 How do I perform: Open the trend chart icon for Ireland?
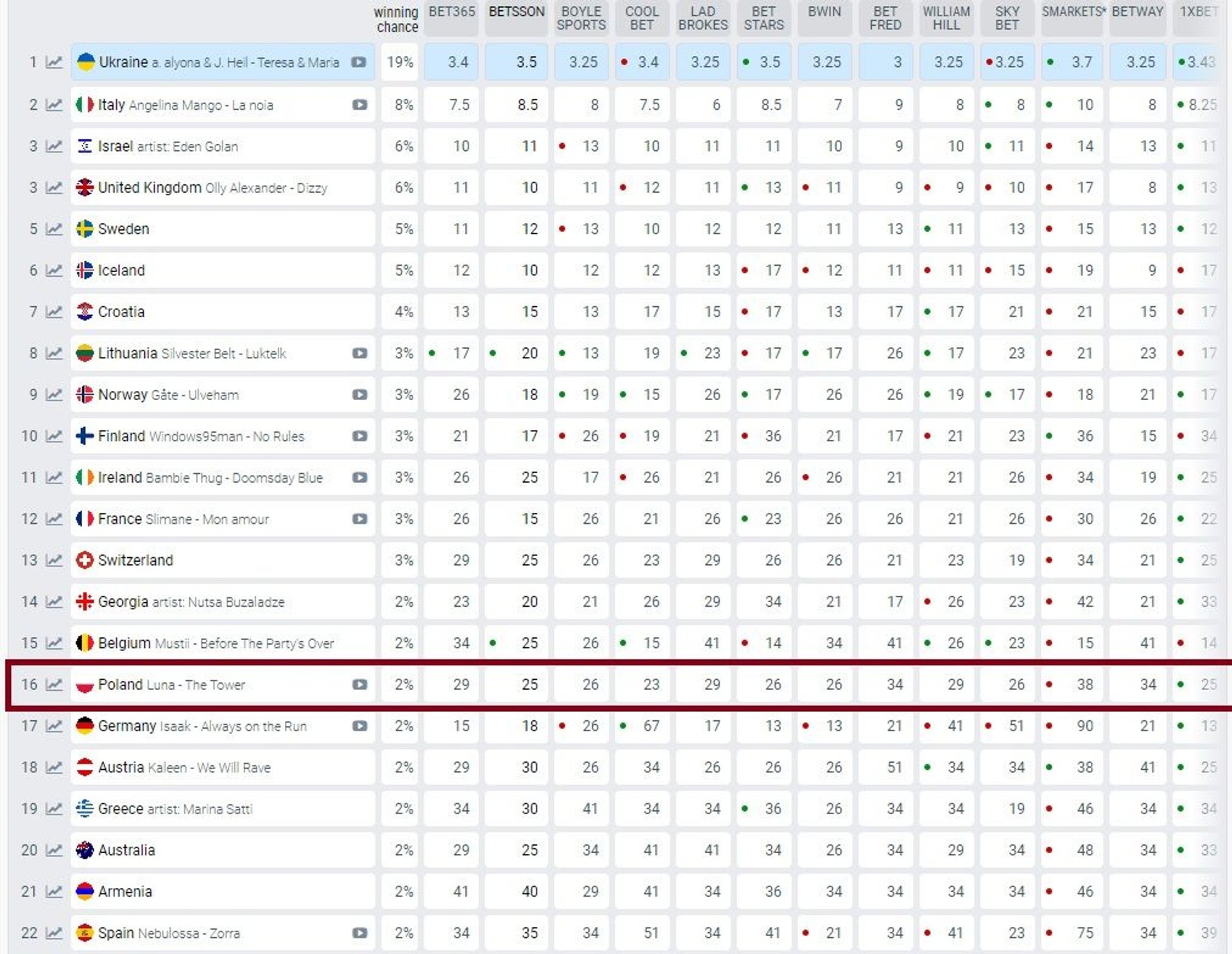click(x=55, y=477)
